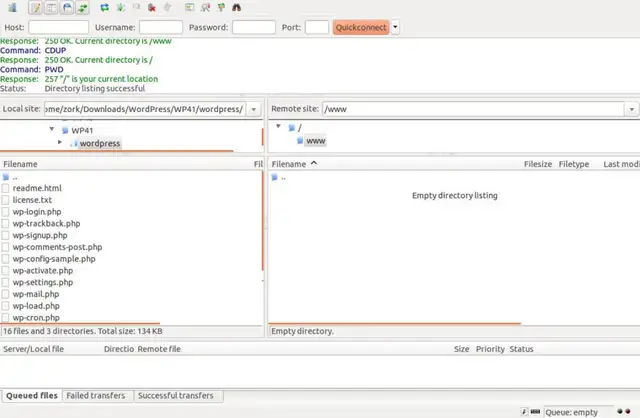Screen dimensions: 640x418
Task: Toggle the message log display
Action: [36, 8]
